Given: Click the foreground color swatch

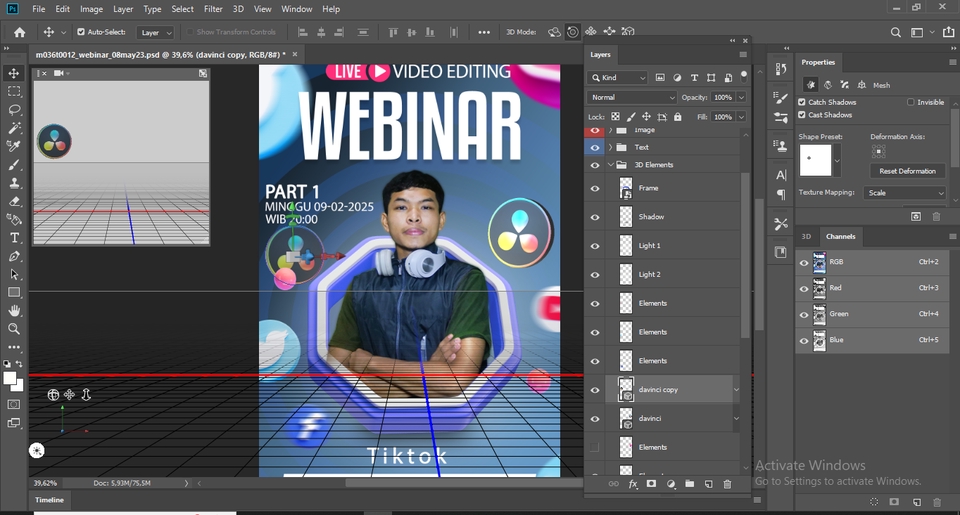Looking at the screenshot, I should tap(9, 379).
